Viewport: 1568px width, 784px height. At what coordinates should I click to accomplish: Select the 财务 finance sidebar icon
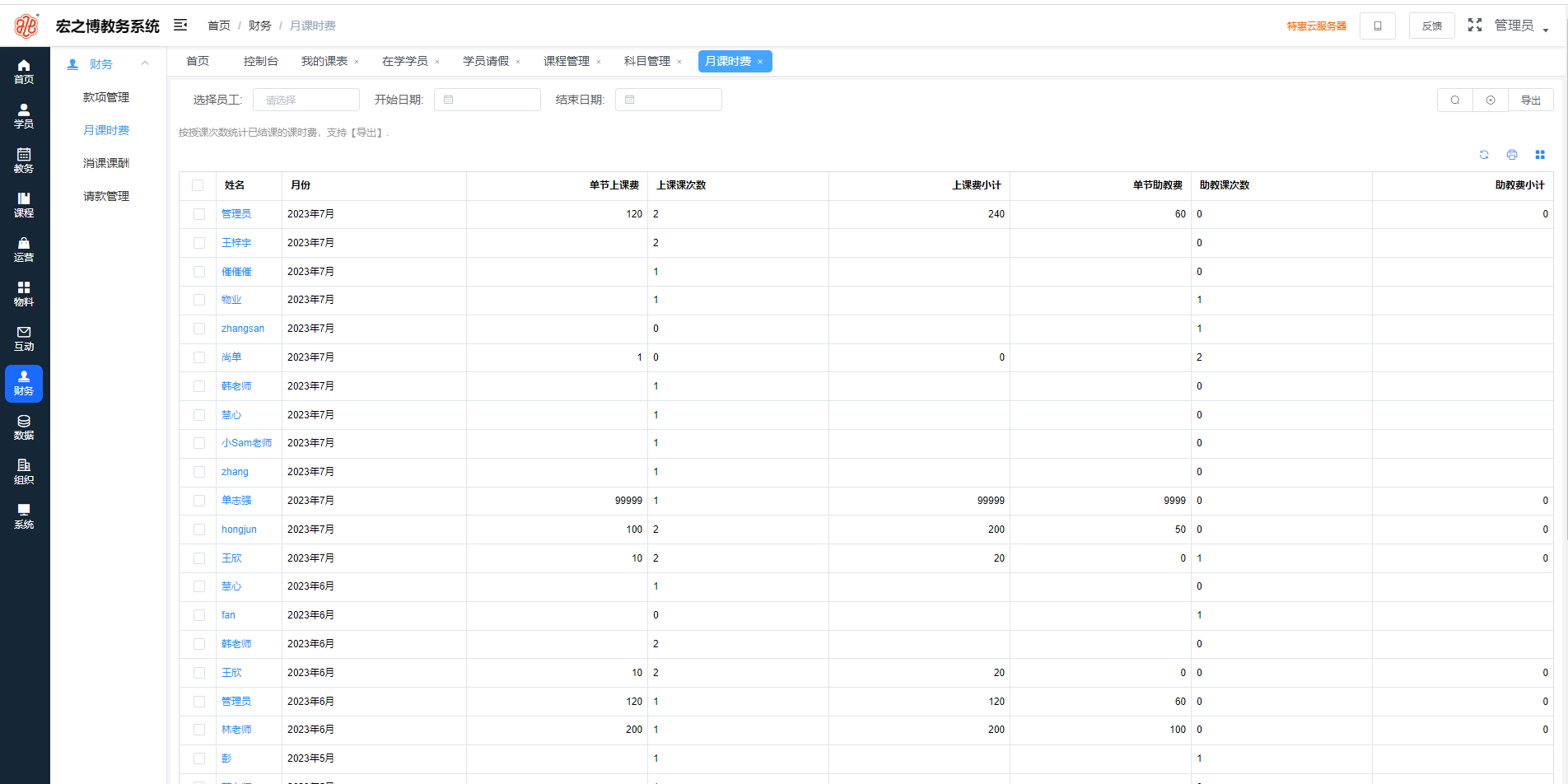click(24, 384)
